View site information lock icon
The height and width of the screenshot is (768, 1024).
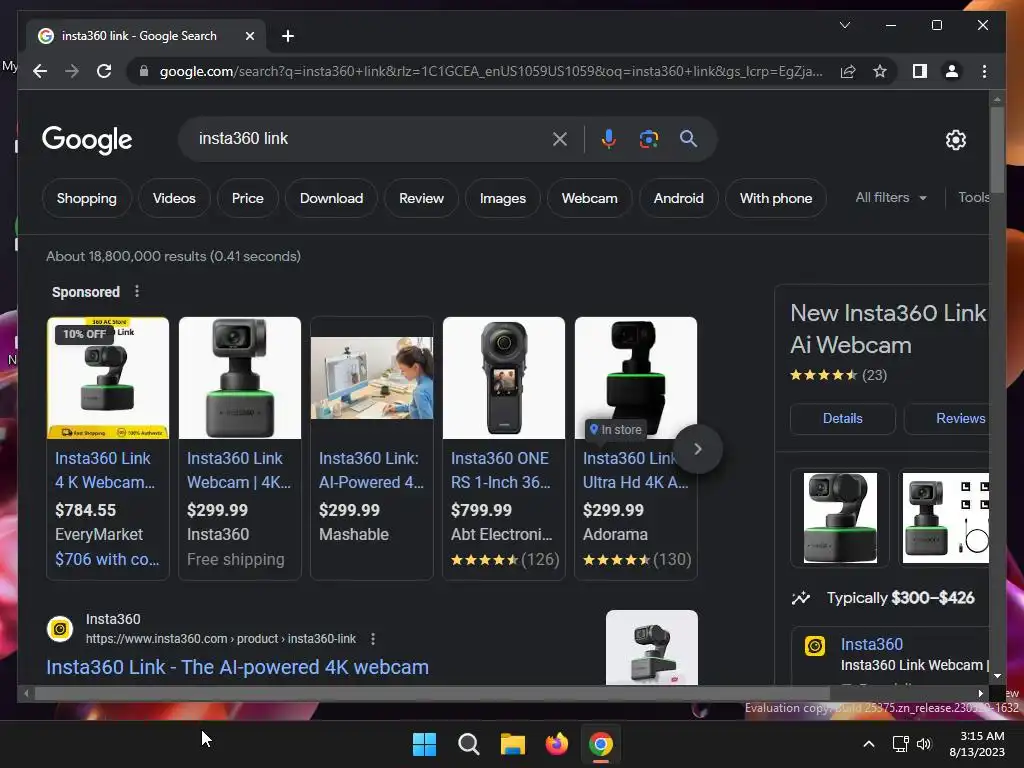pyautogui.click(x=144, y=71)
